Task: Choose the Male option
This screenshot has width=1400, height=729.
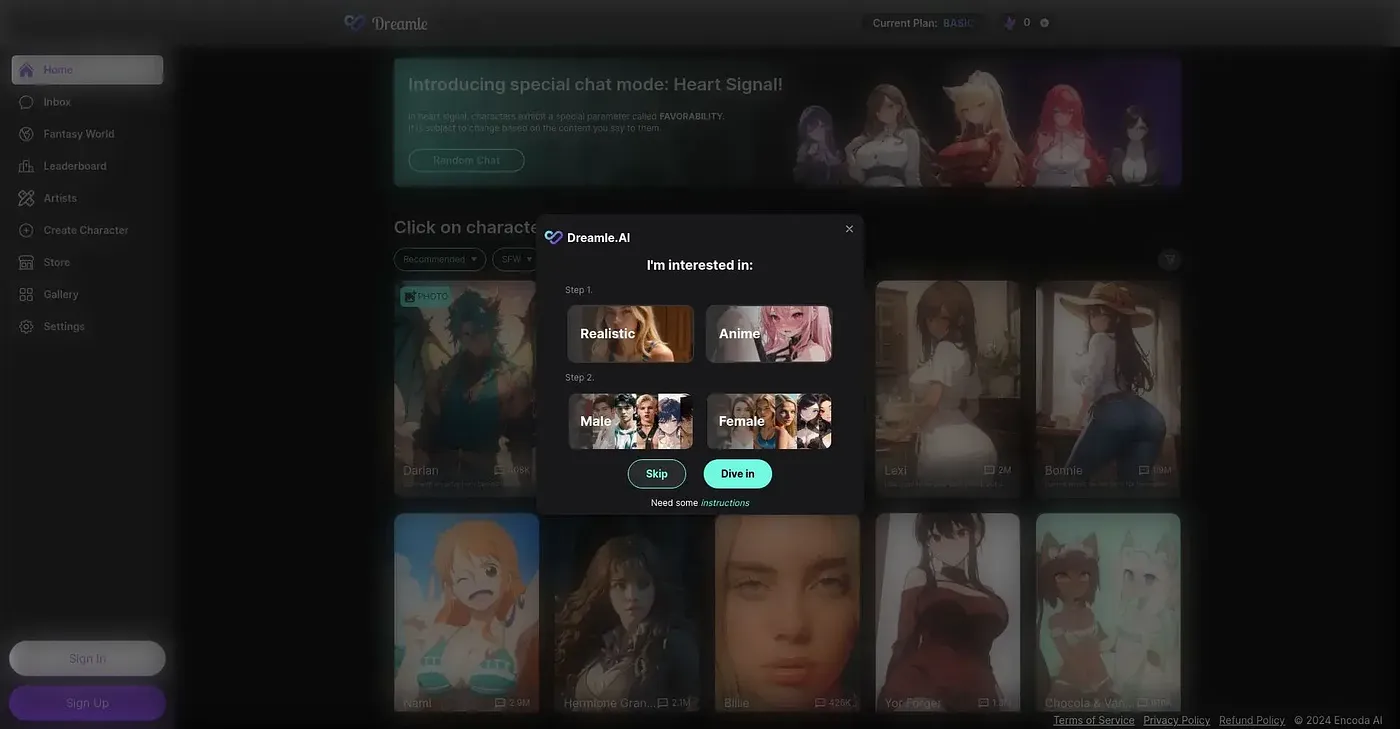Action: point(630,421)
